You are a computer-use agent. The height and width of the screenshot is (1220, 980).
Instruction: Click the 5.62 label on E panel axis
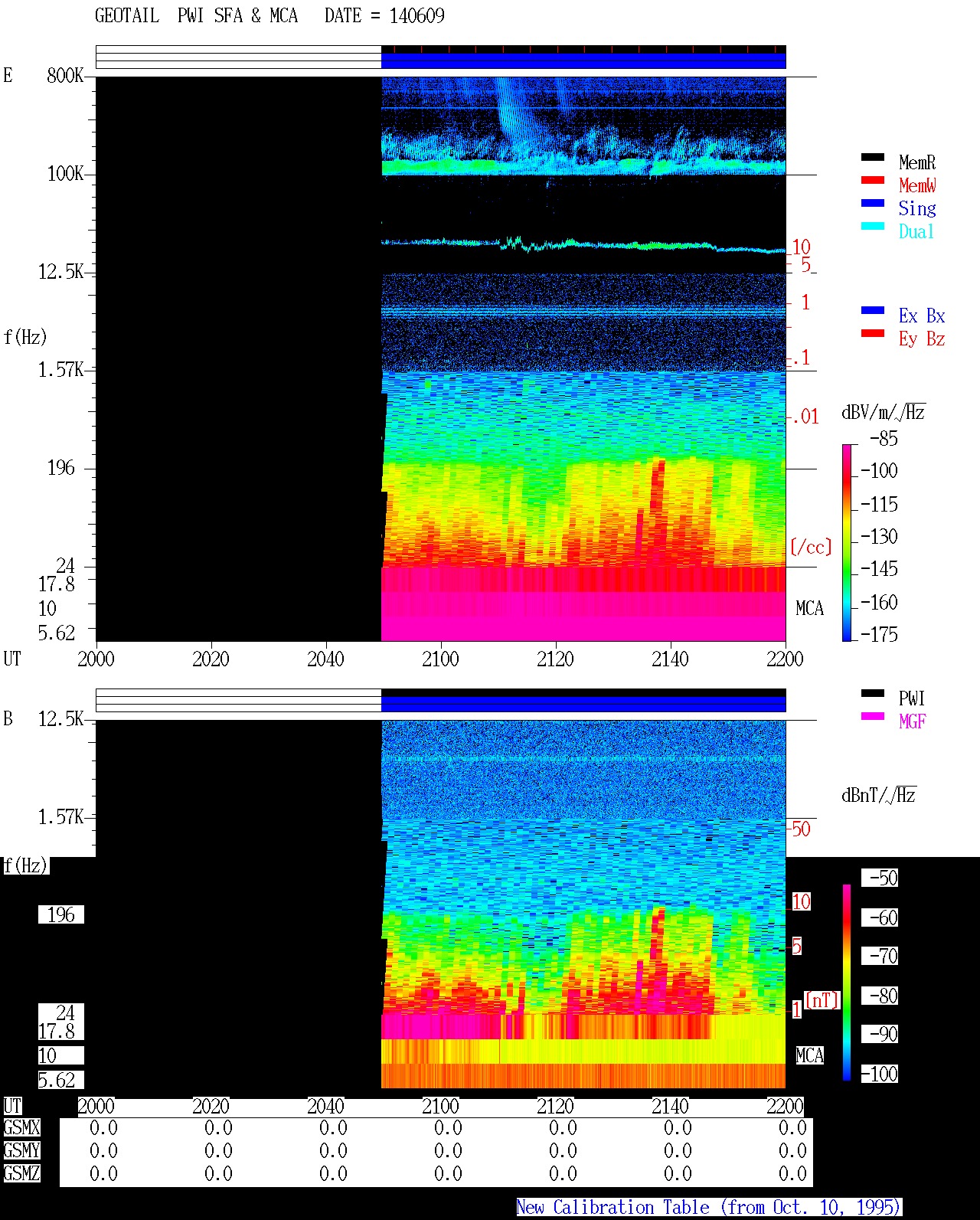click(x=57, y=633)
